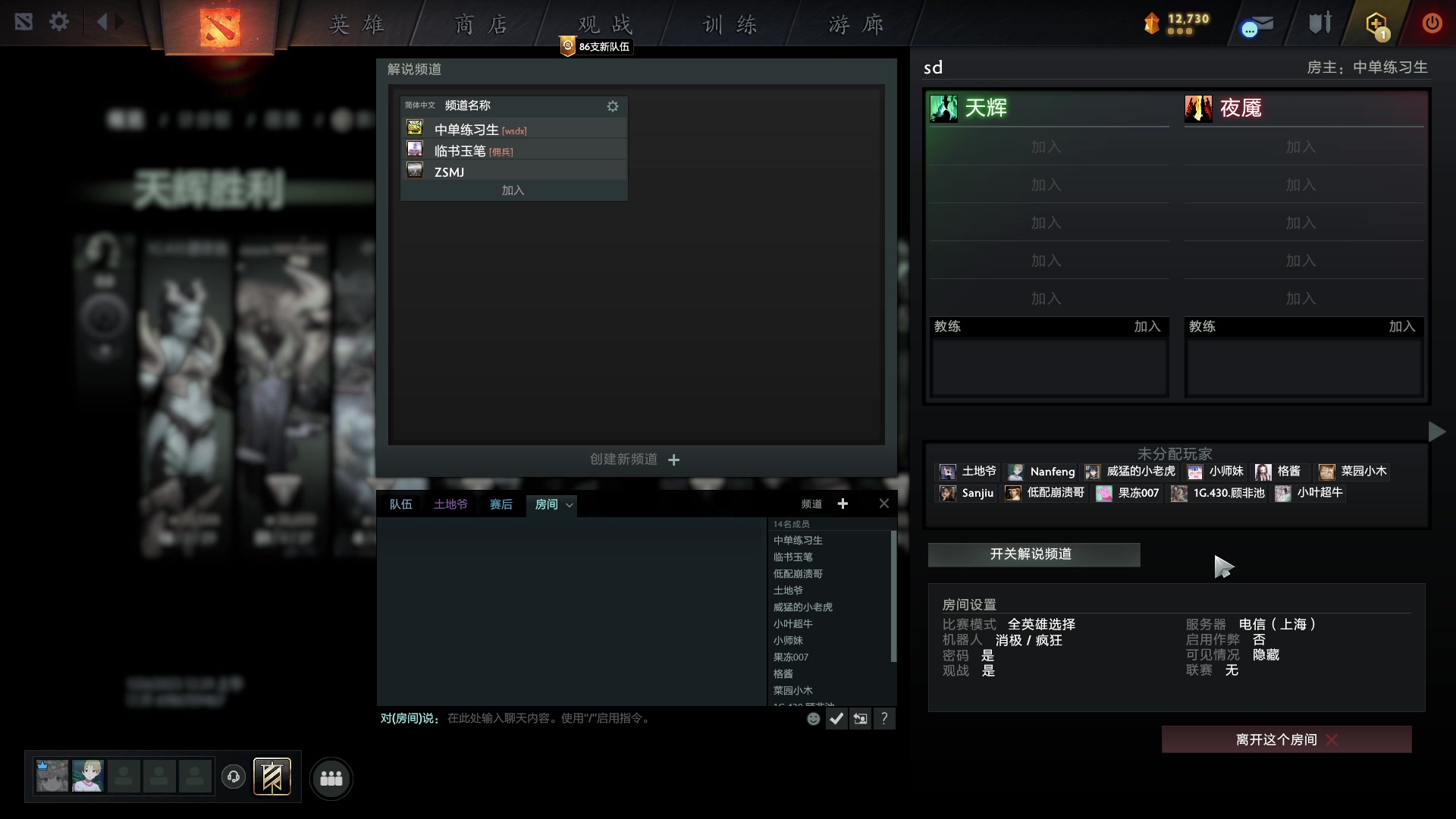Select caster 临书玉笔 in channel list
Screen dimensions: 1456x819
click(513, 151)
